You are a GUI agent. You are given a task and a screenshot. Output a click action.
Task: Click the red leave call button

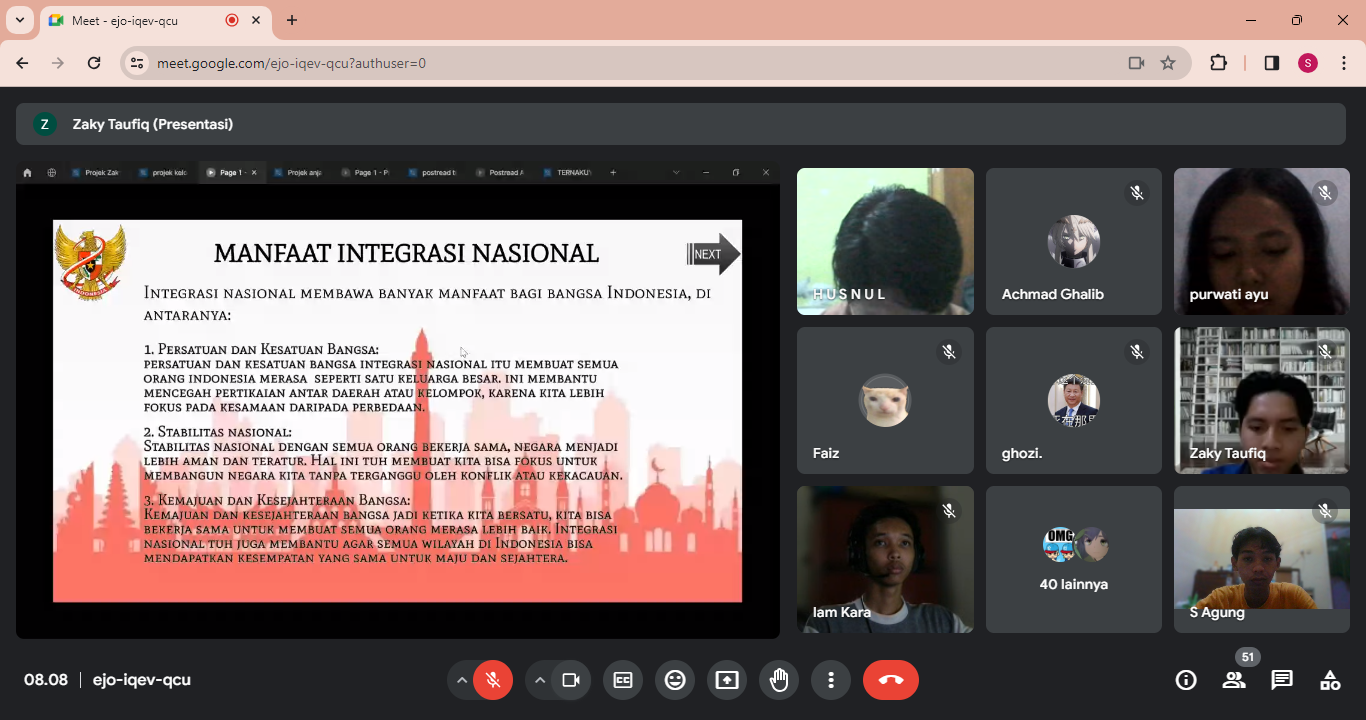tap(890, 680)
